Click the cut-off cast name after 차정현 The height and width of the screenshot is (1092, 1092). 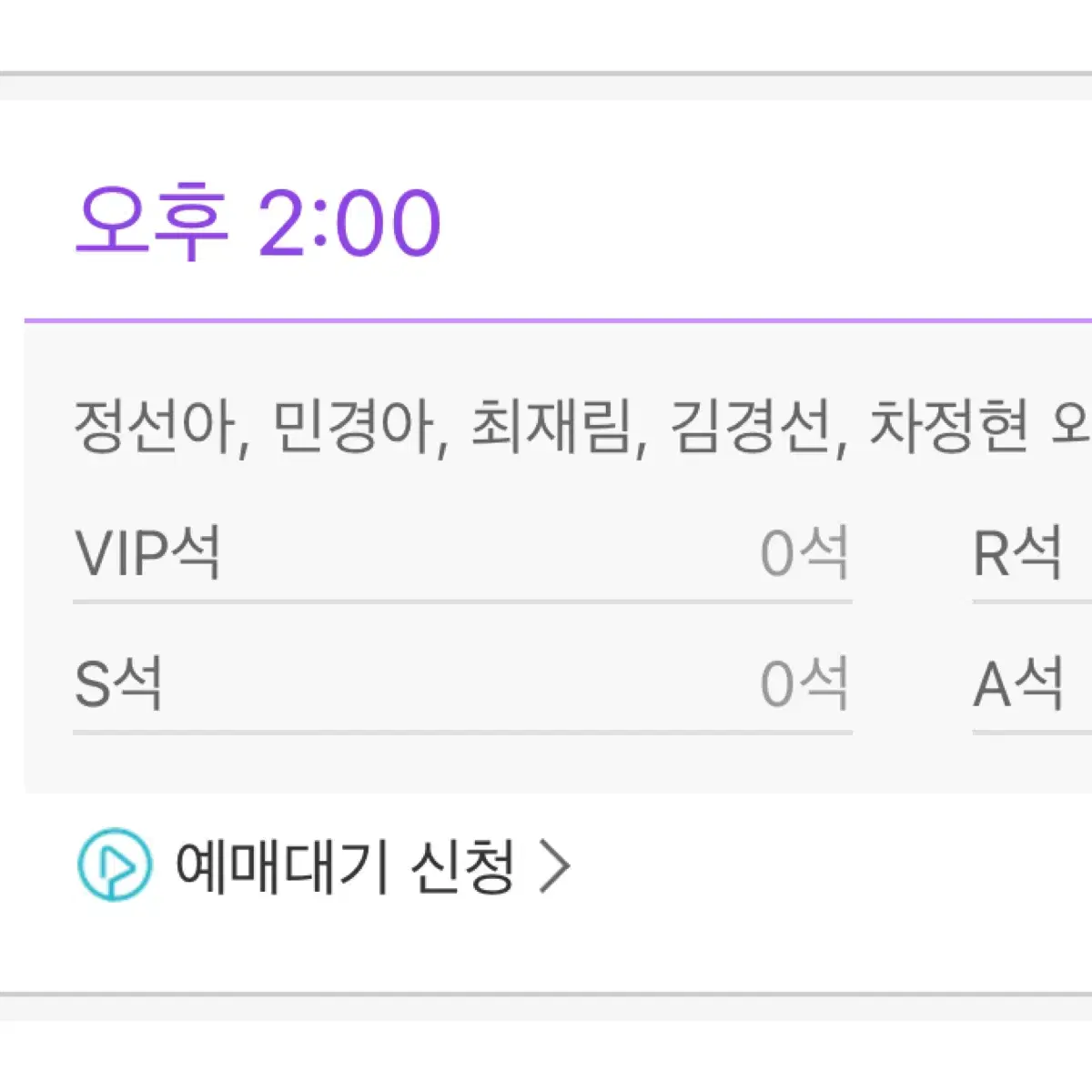coord(1072,427)
